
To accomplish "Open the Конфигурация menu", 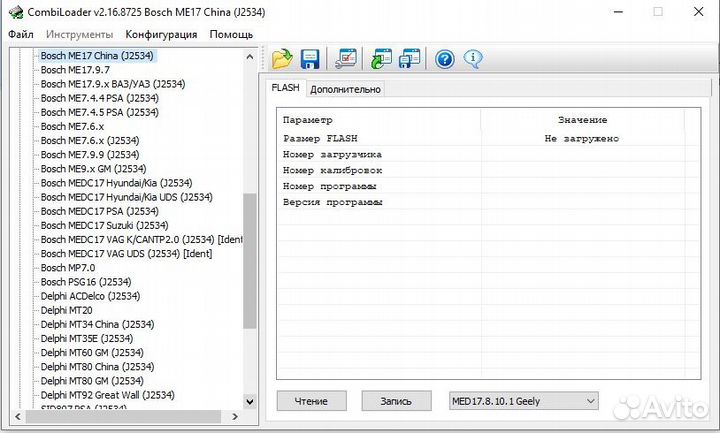I will pos(161,34).
